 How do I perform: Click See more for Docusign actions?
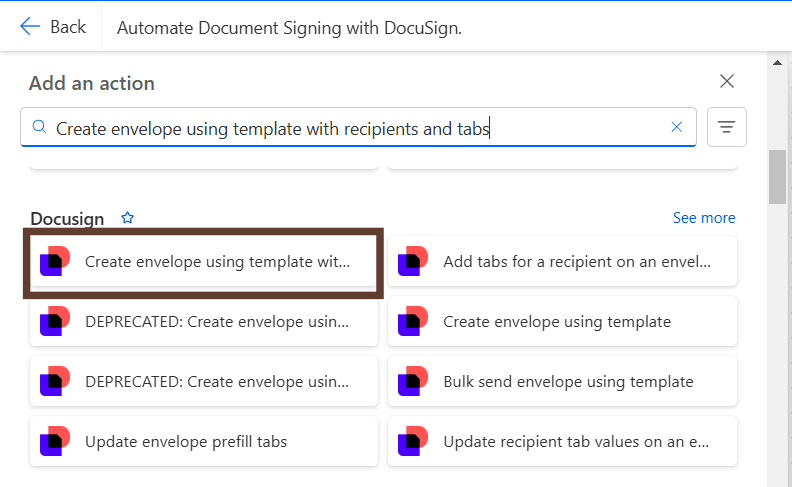pyautogui.click(x=703, y=218)
